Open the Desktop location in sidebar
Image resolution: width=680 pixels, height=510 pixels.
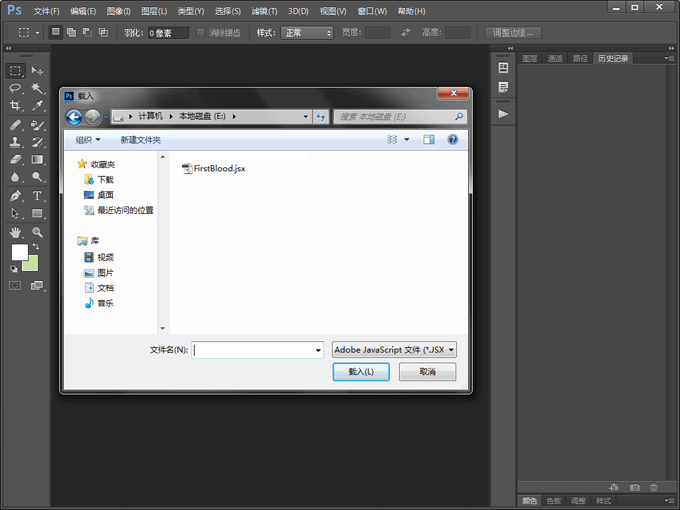[x=99, y=195]
